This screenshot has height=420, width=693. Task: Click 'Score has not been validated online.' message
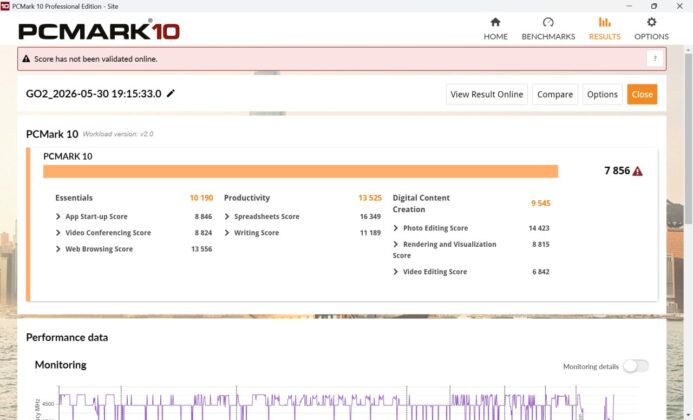95,59
